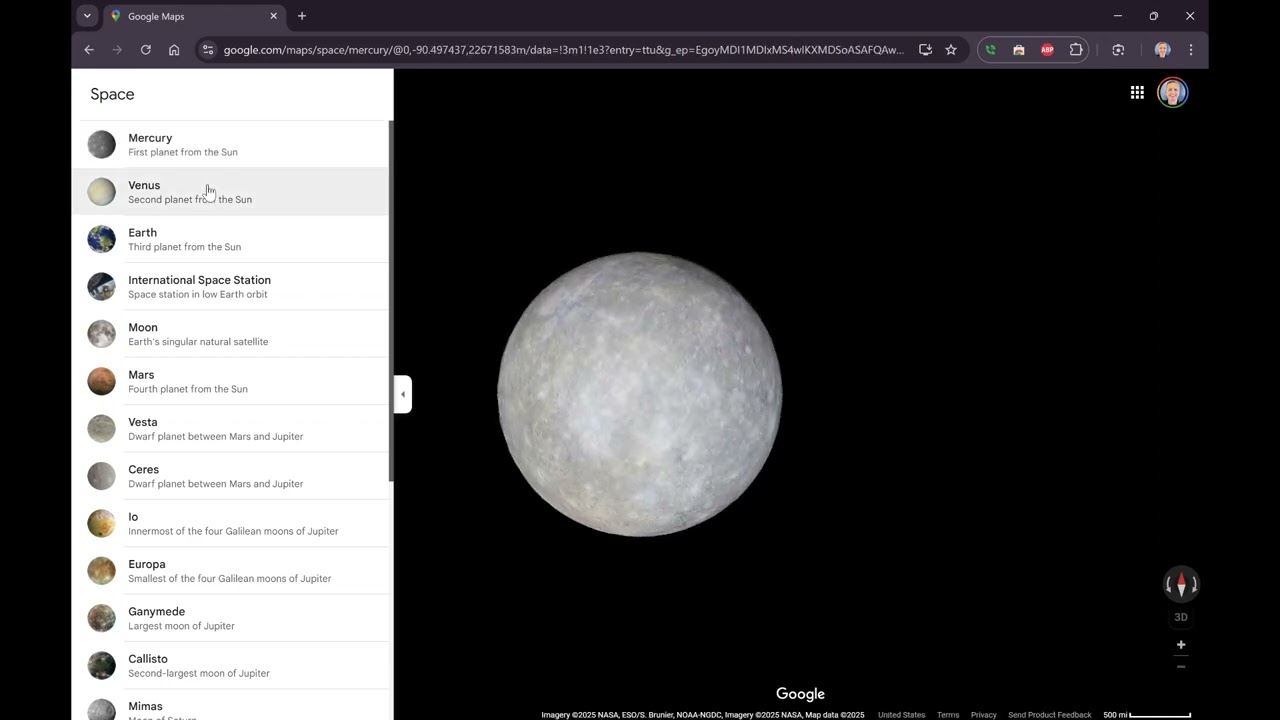Collapse the Space side panel
Screen dimensions: 1280x720
[x=403, y=394]
